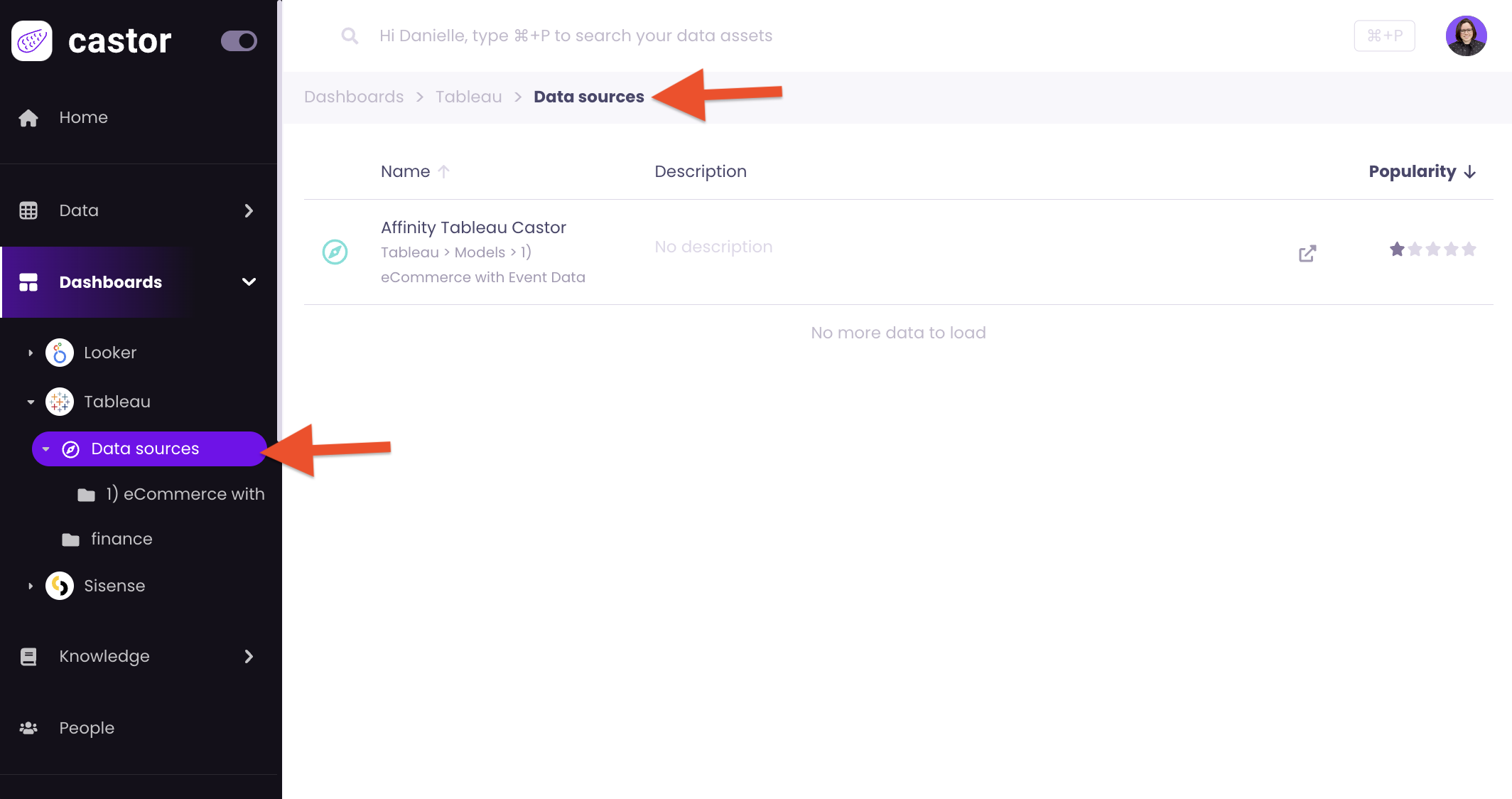Screen dimensions: 1512x799
Task: Click the Tableau logo icon in sidebar
Action: [60, 402]
